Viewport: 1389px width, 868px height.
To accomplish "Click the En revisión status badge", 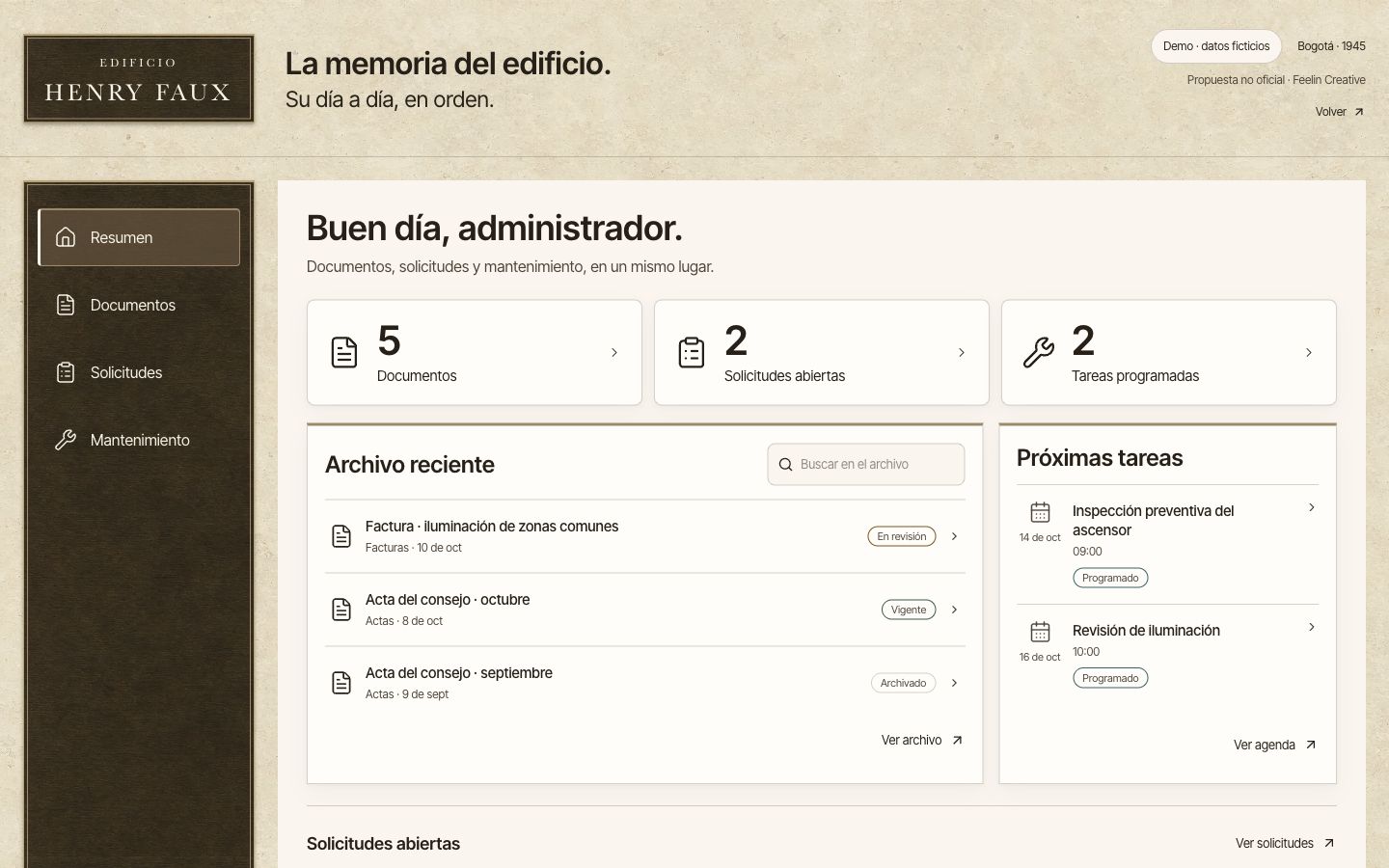I will (902, 536).
